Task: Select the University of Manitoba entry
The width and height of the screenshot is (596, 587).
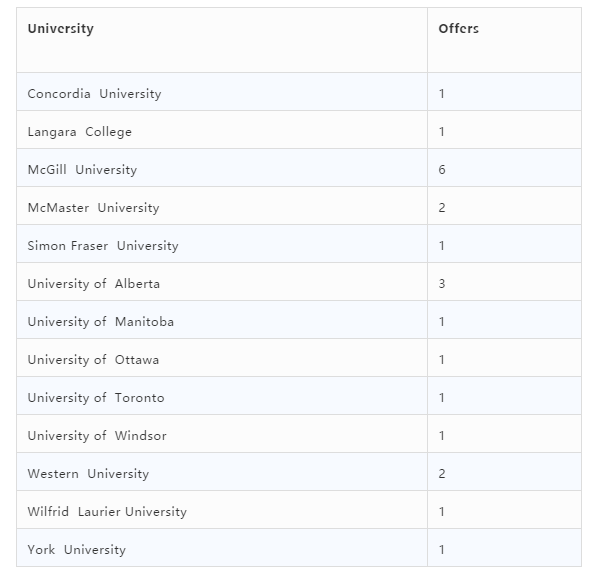Action: (222, 320)
